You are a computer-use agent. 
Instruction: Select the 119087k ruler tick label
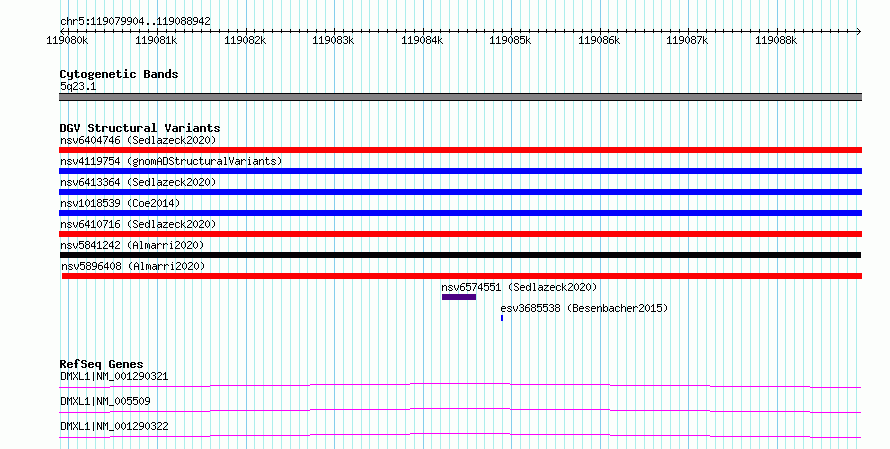tap(687, 40)
